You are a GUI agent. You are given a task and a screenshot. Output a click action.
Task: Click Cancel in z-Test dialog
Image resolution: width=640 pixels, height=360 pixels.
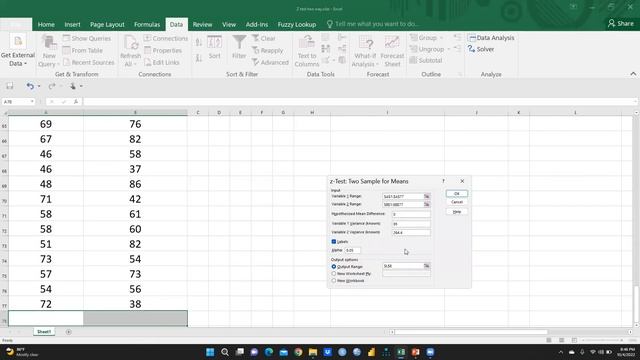coord(457,202)
